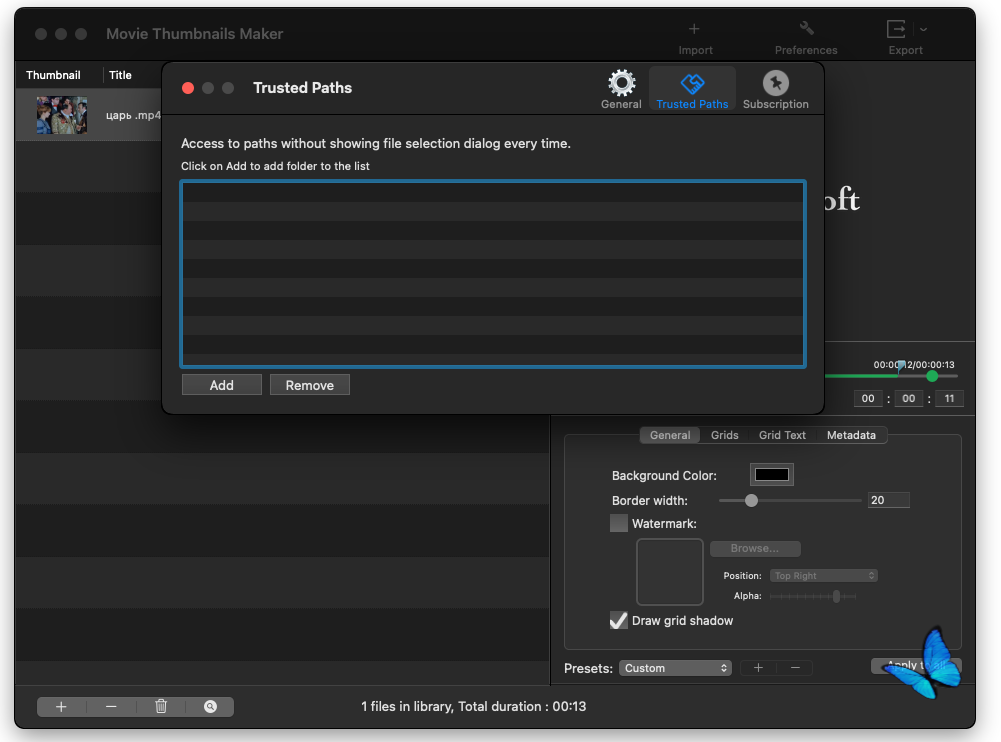Switch to the Metadata tab
The height and width of the screenshot is (742, 1001).
[851, 435]
